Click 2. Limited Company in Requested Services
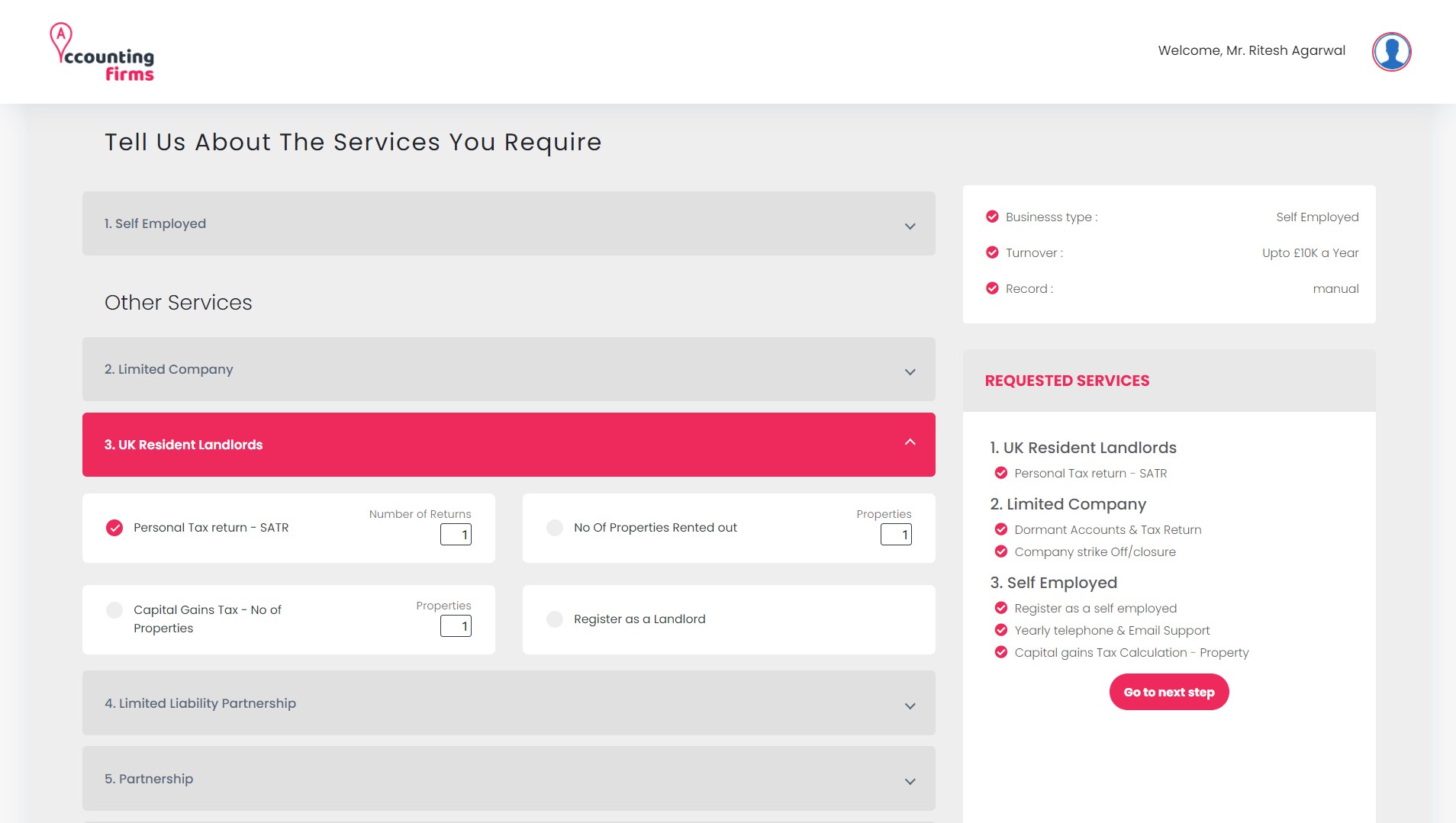The width and height of the screenshot is (1456, 823). (x=1068, y=504)
